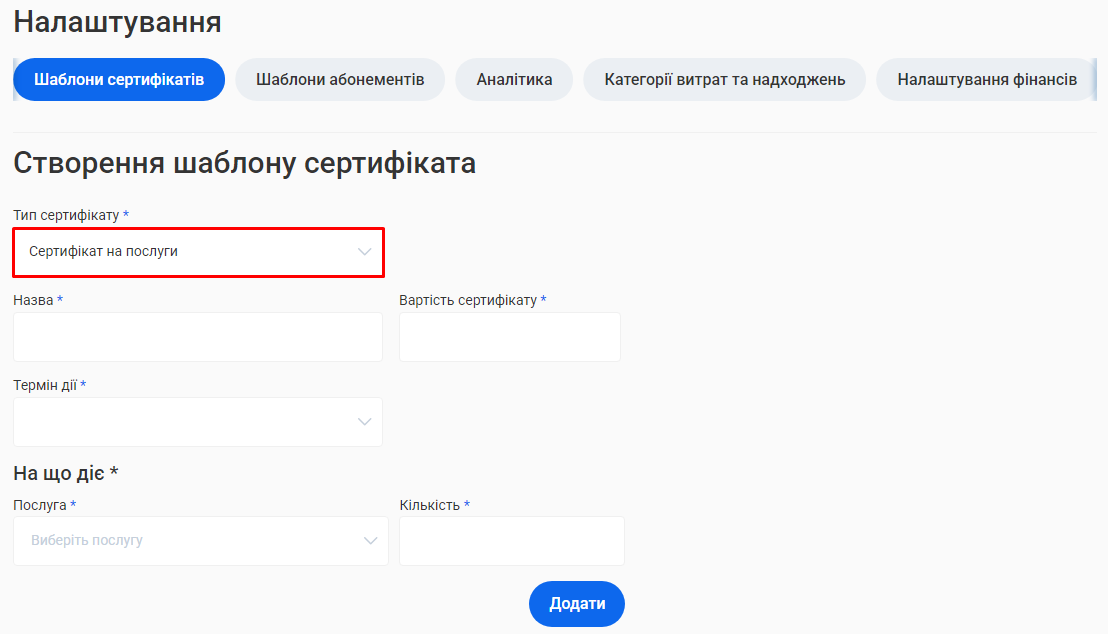
Task: Click the "На що діє" section label
Action: (60, 472)
